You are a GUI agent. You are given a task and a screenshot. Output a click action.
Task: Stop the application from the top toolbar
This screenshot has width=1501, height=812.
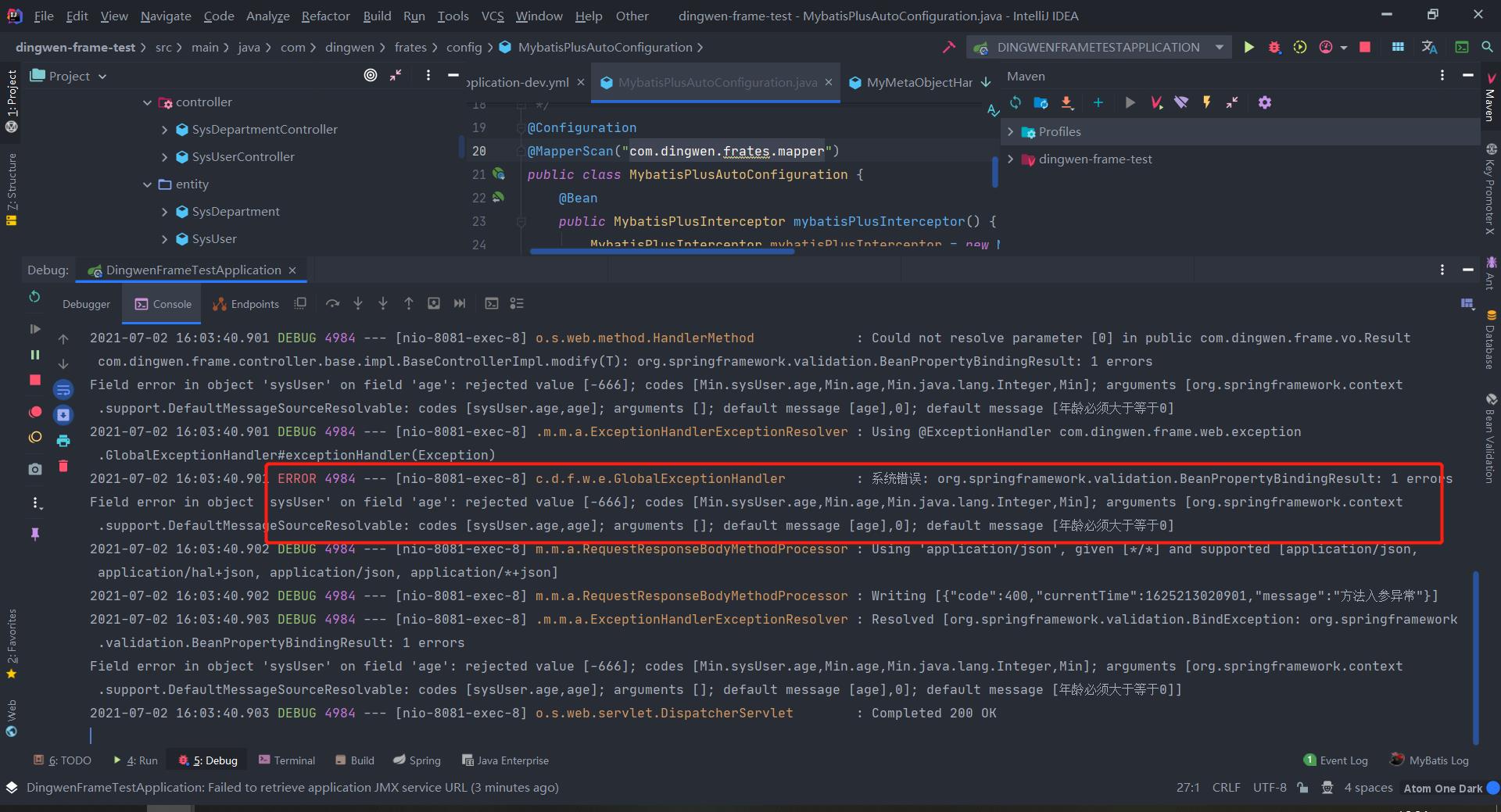click(x=1365, y=47)
